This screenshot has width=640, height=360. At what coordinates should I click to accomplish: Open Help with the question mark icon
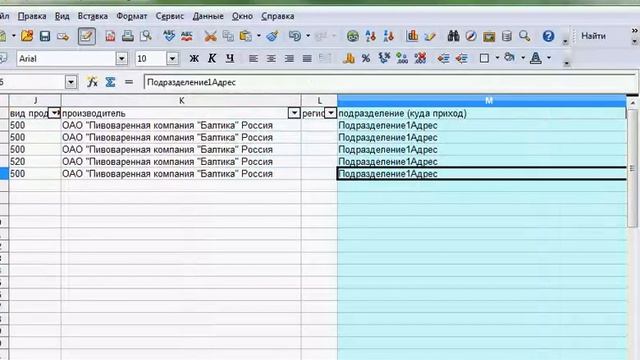(548, 36)
